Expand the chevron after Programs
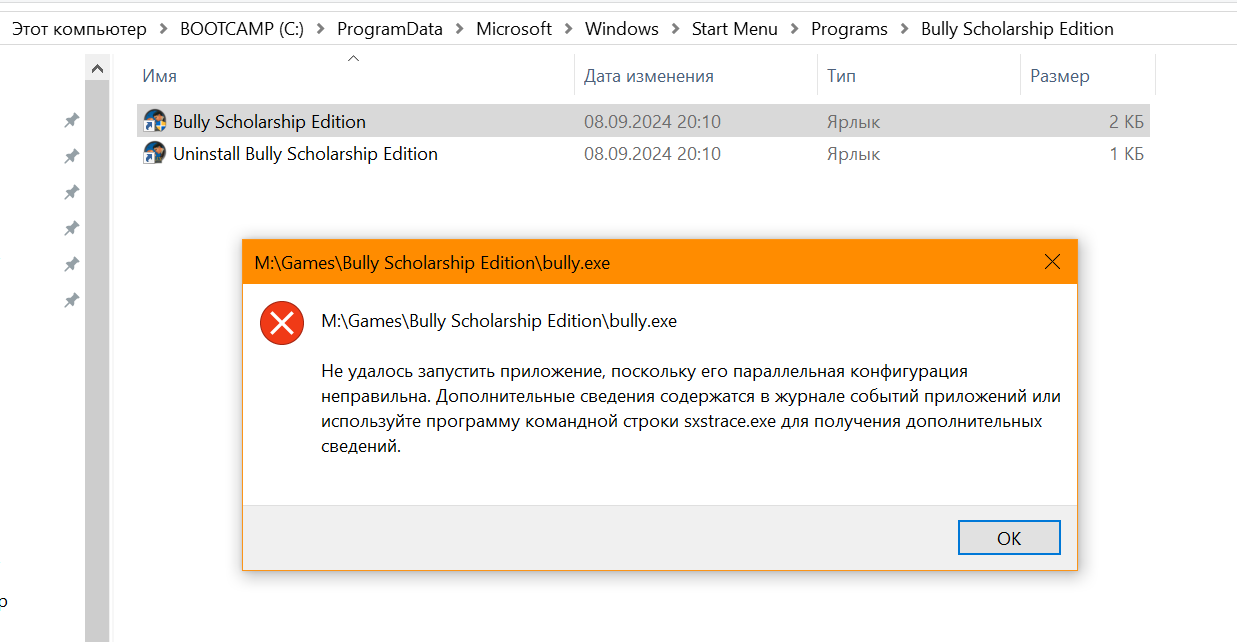1237x642 pixels. (905, 29)
